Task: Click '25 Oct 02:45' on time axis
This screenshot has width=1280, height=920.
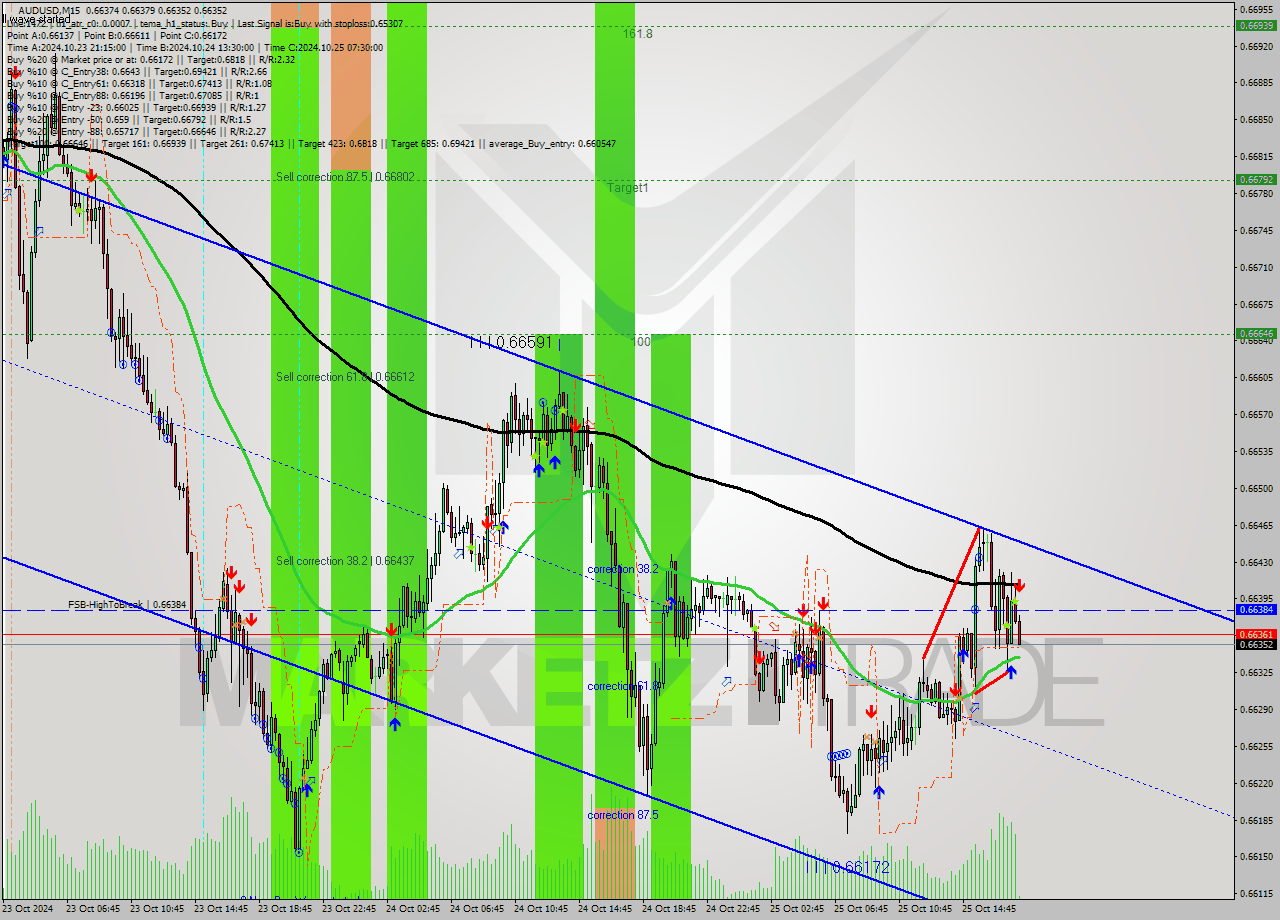Action: pyautogui.click(x=795, y=909)
